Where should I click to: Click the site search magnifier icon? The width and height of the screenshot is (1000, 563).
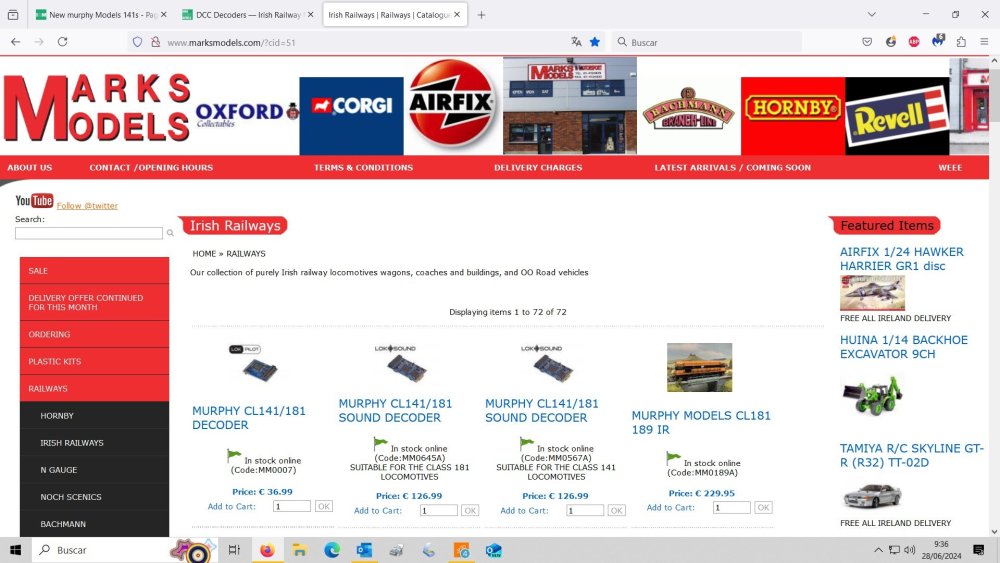[170, 233]
